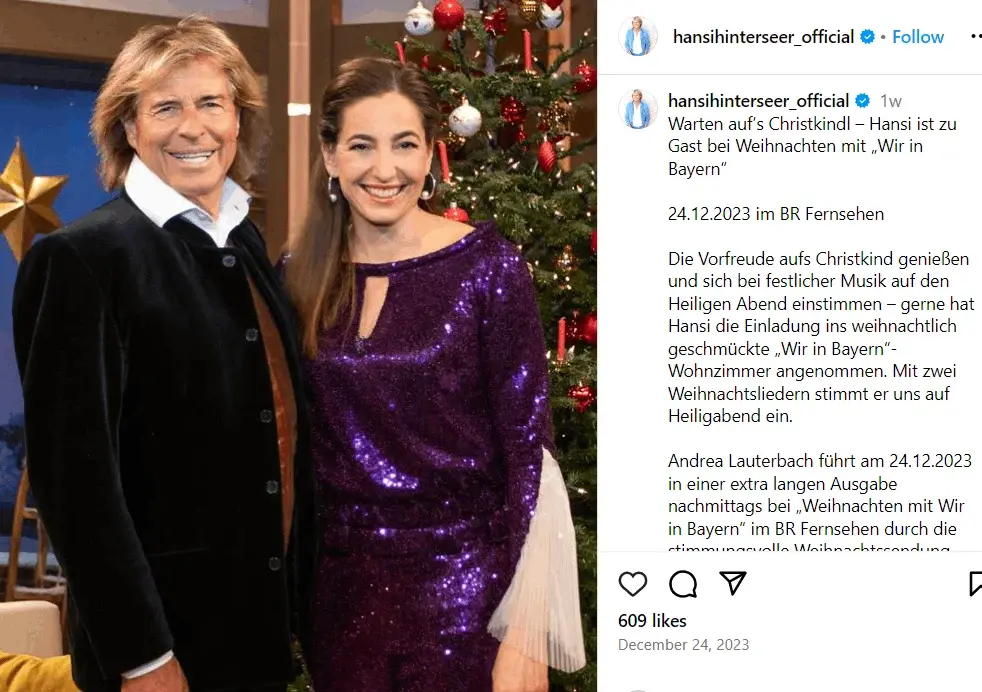
Task: Share post with paper plane icon
Action: pyautogui.click(x=733, y=583)
